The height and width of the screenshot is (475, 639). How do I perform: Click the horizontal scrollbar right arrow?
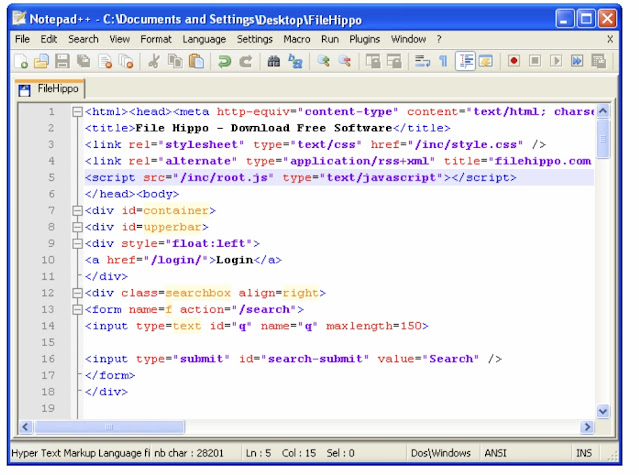(x=587, y=427)
